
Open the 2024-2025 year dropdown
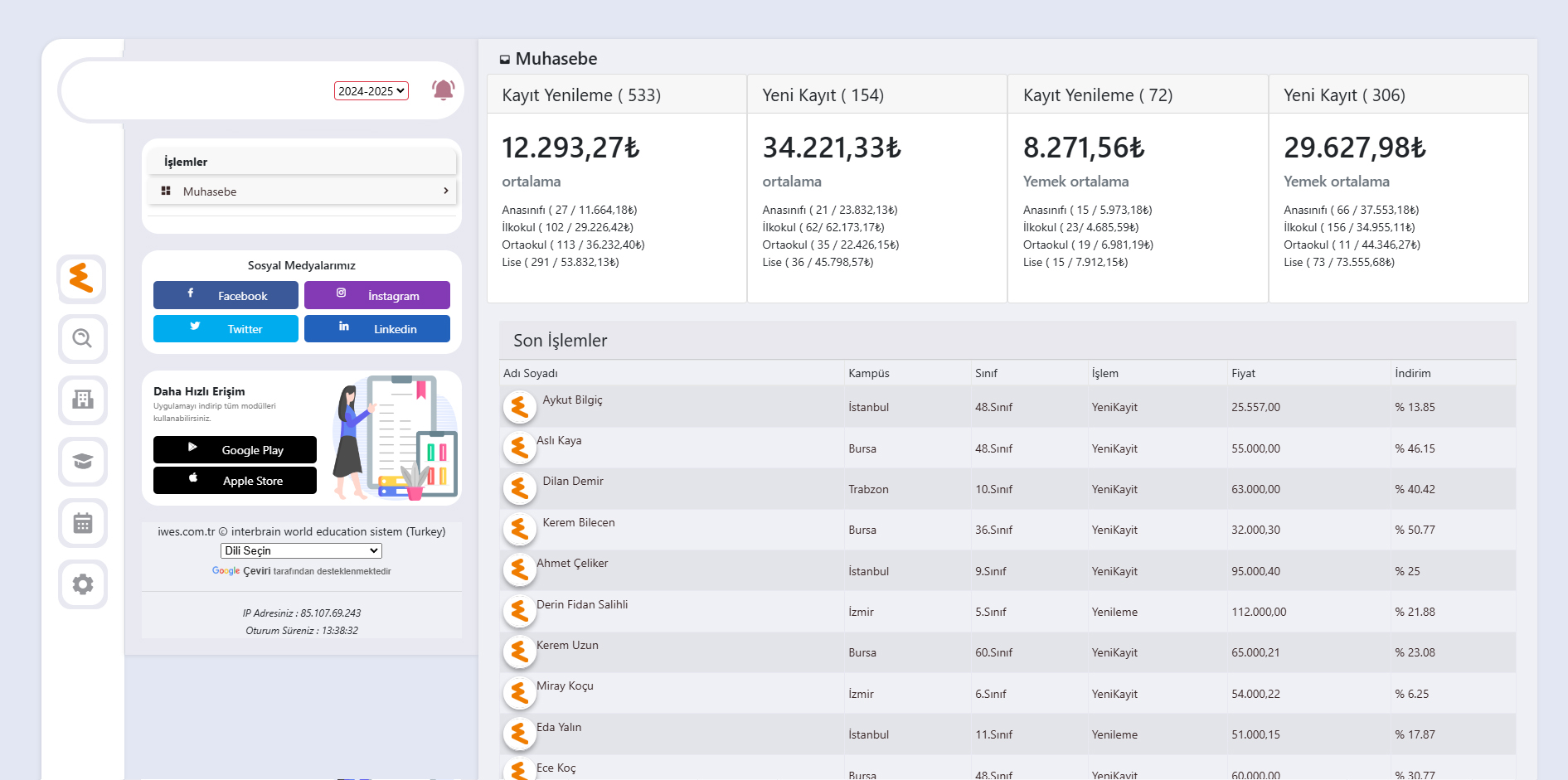tap(371, 91)
